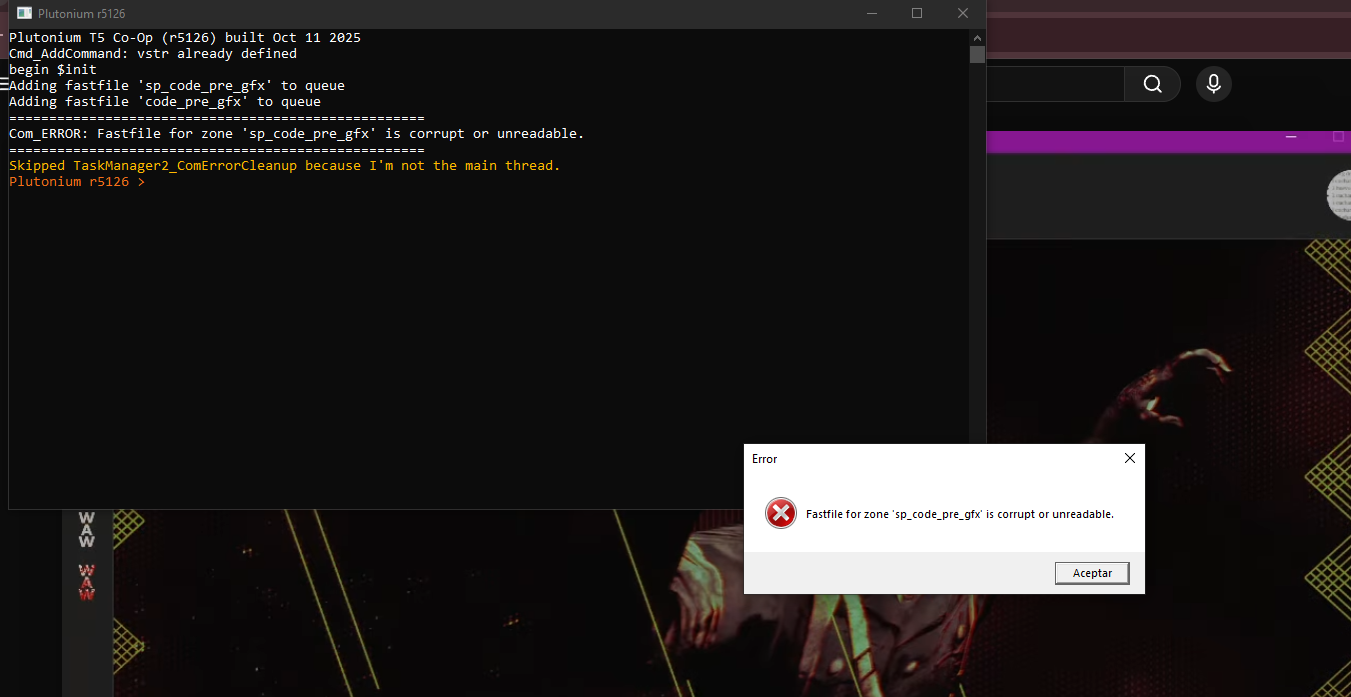Select the red WAW sidebar icon
Image resolution: width=1351 pixels, height=697 pixels.
point(87,582)
